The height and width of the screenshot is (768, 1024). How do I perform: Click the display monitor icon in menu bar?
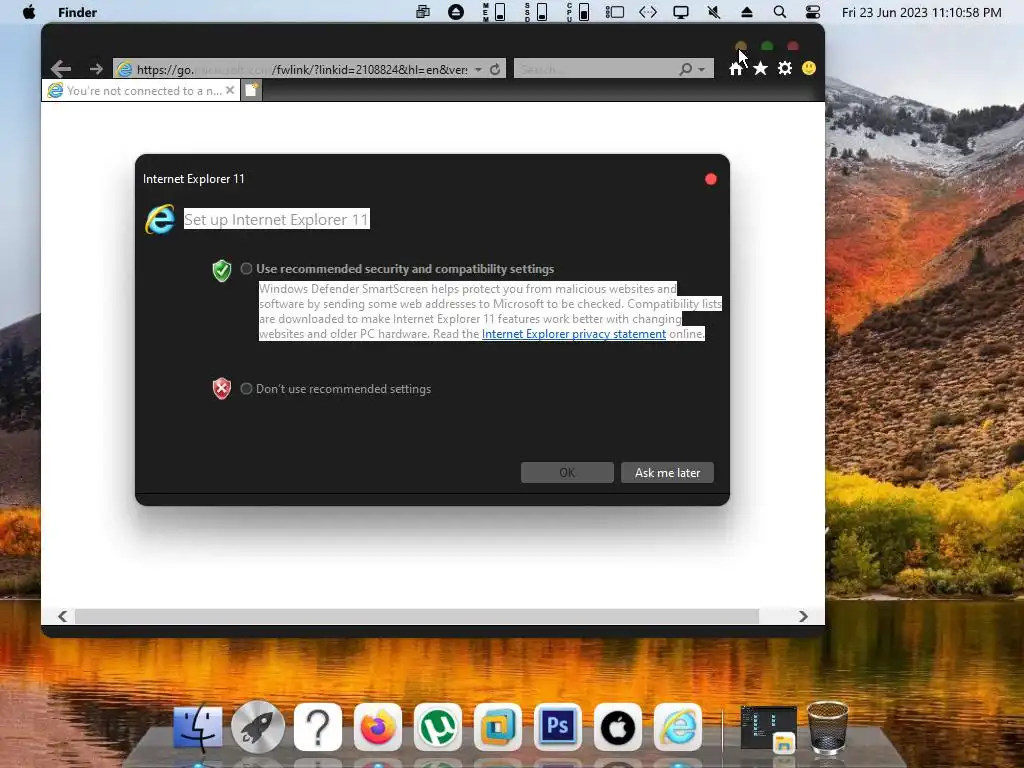[x=680, y=12]
